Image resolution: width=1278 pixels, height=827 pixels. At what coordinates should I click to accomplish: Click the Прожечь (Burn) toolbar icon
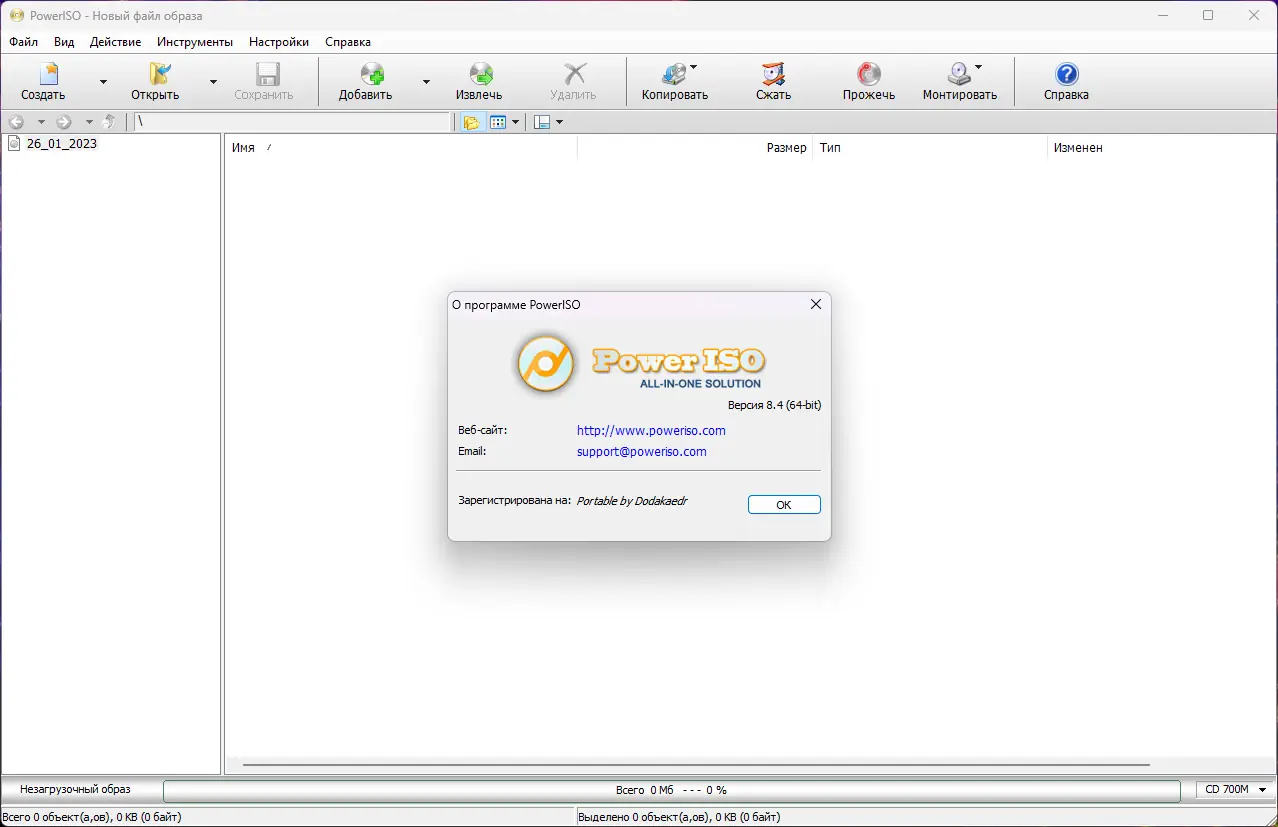869,75
